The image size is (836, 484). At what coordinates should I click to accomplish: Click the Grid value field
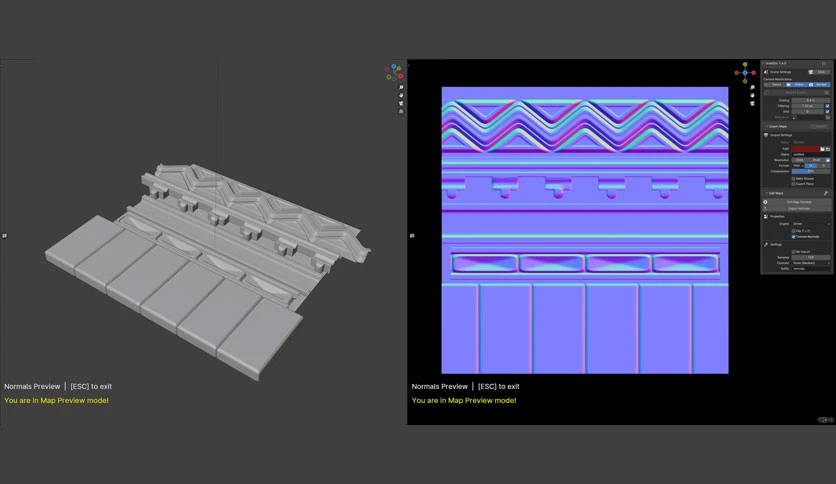click(x=808, y=111)
